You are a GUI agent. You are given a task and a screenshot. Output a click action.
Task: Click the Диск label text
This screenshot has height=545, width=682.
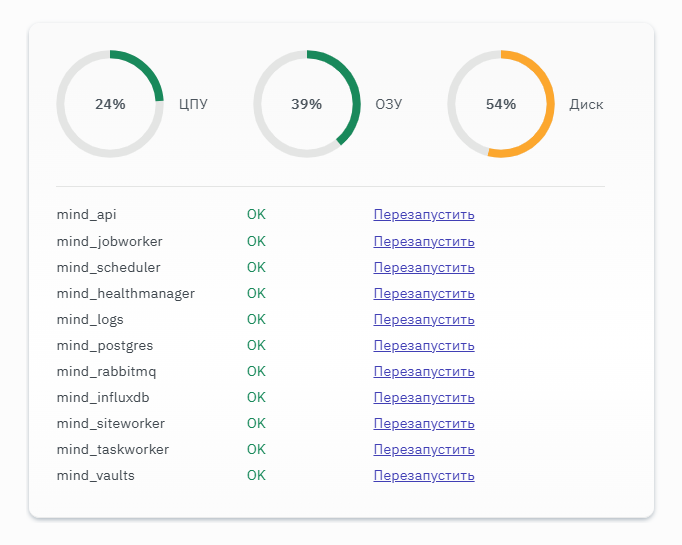click(586, 104)
